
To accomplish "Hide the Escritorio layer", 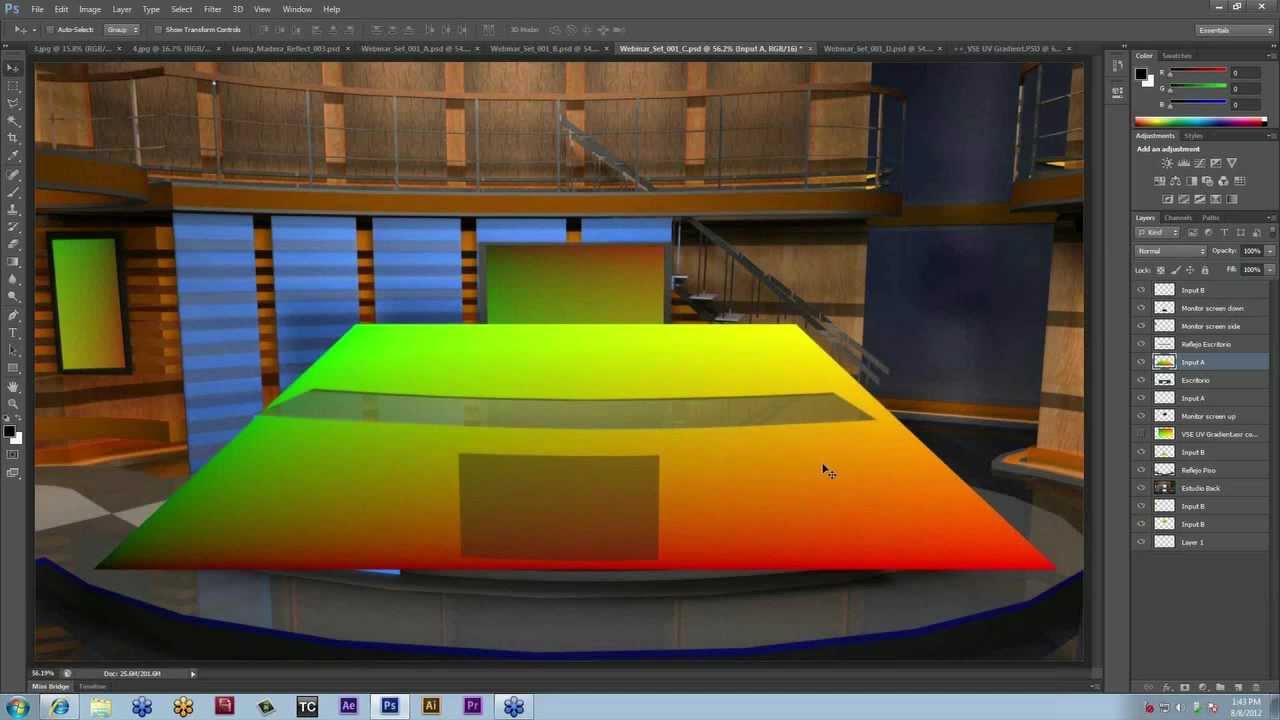I will pos(1141,380).
